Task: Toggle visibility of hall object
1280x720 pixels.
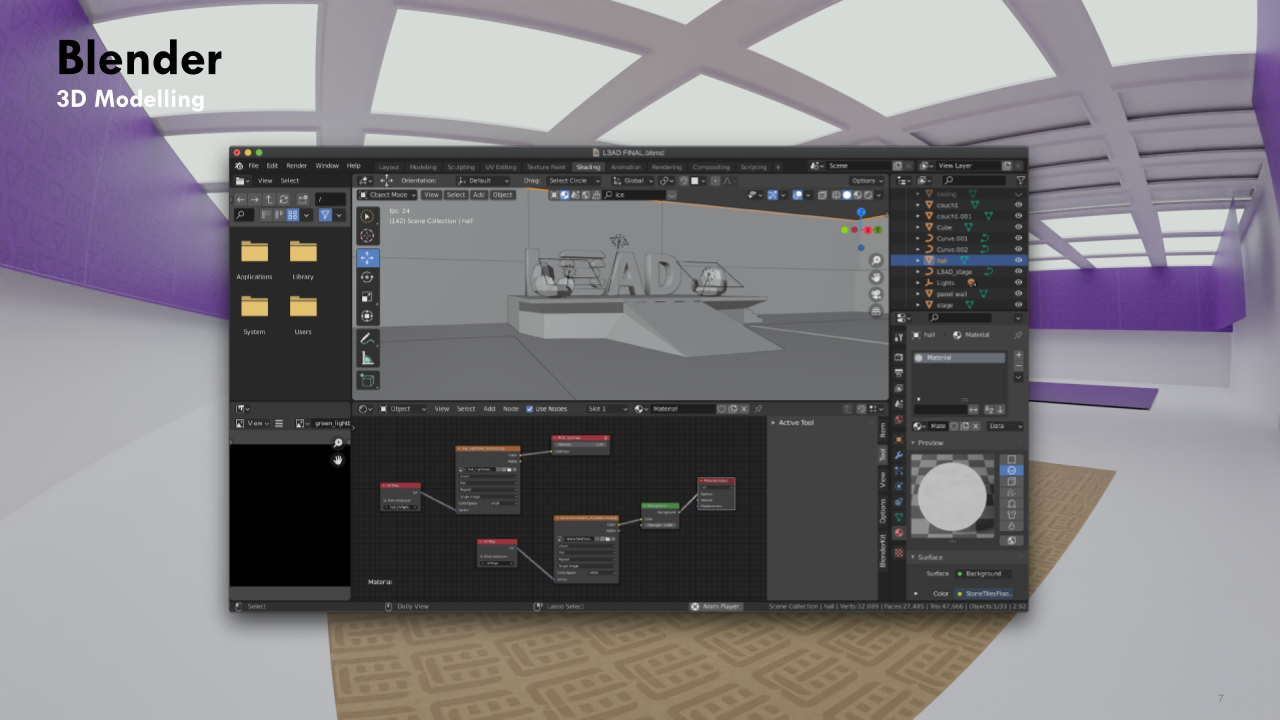Action: point(1018,260)
